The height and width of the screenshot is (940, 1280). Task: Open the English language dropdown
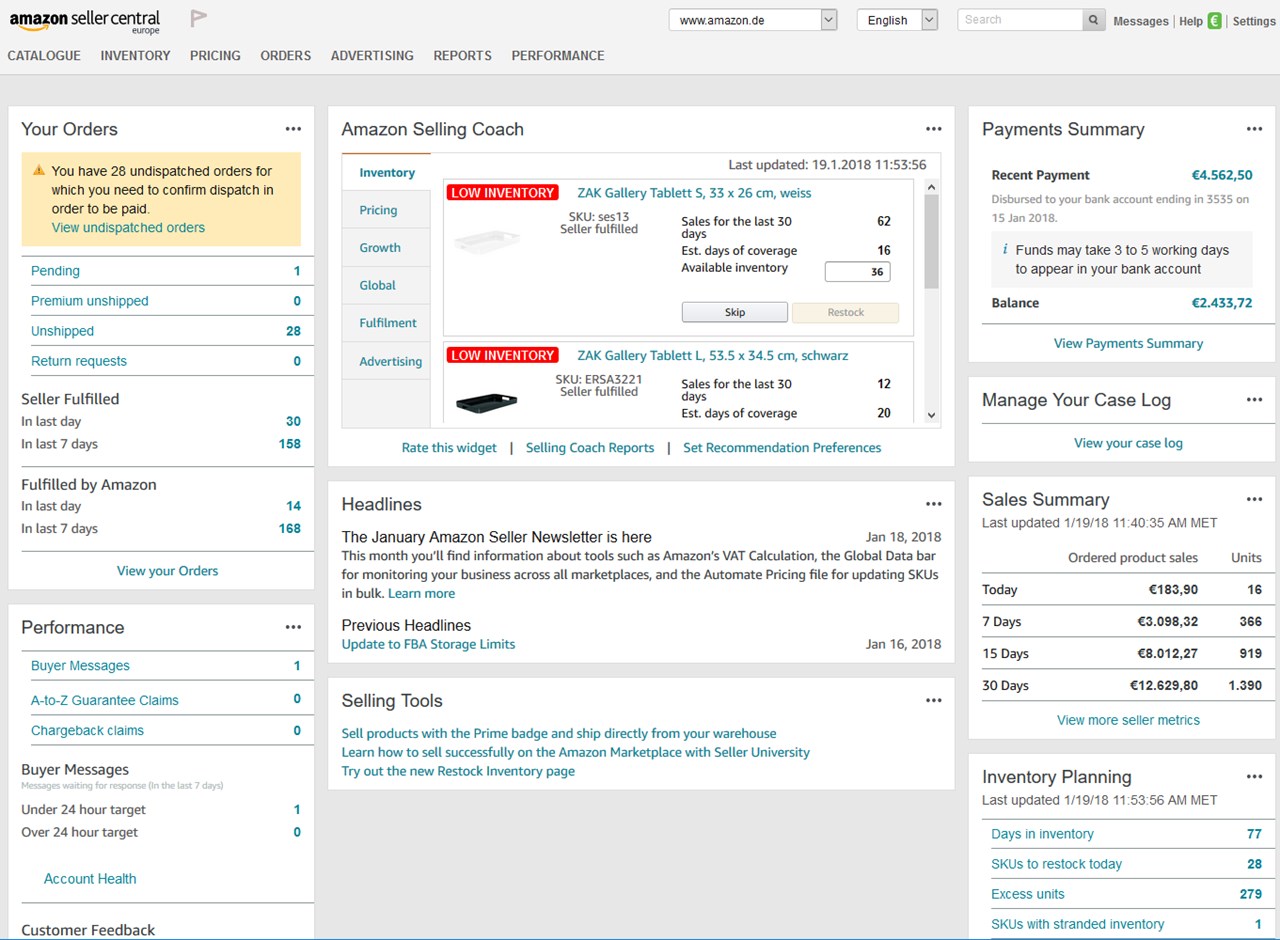[x=897, y=20]
